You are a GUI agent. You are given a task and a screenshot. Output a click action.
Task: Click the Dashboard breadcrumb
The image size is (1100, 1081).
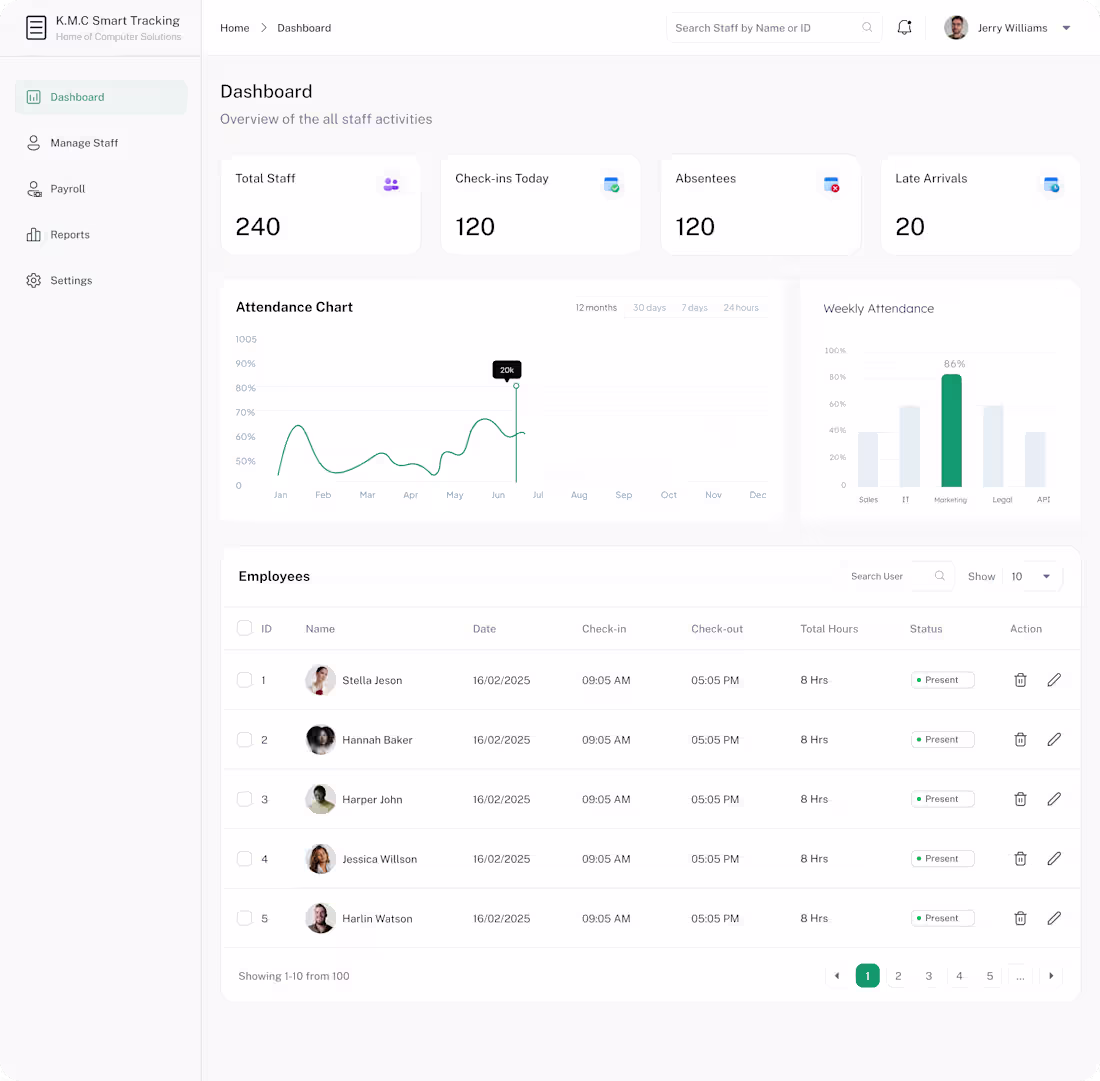(304, 28)
